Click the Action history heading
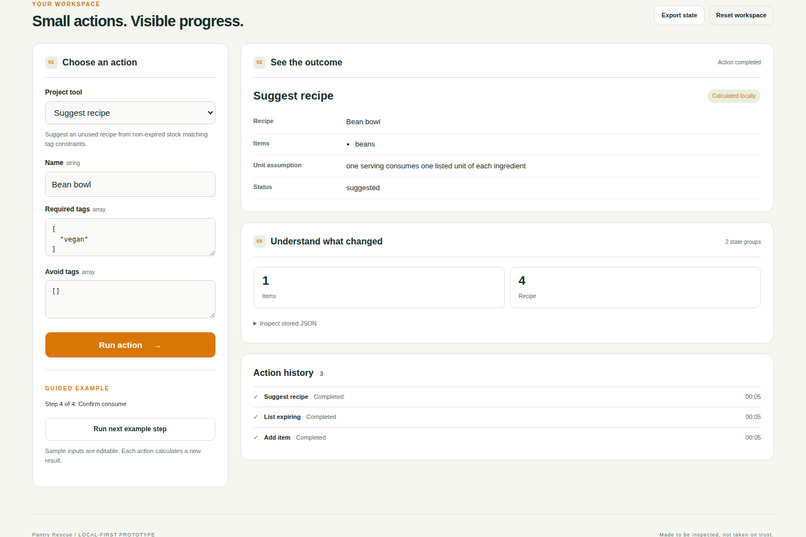The image size is (806, 537). [283, 373]
